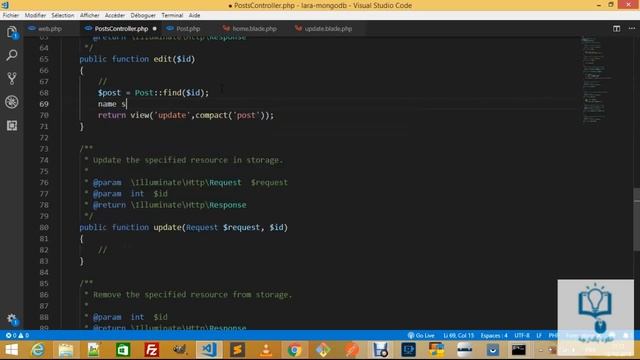Screen dimensions: 640x360
Task: Click the Li 69, Col 15 position indicator
Action: (459, 336)
